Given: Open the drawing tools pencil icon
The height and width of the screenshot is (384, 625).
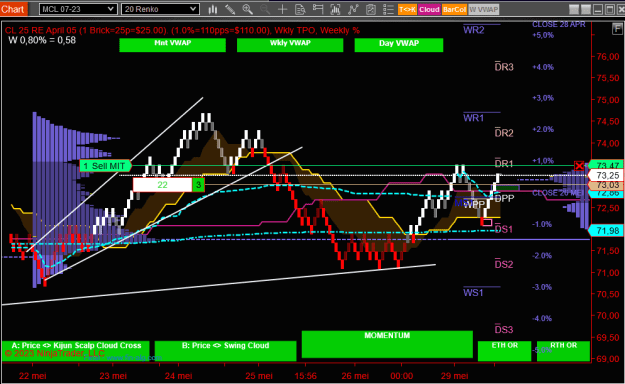Looking at the screenshot, I should (230, 9).
